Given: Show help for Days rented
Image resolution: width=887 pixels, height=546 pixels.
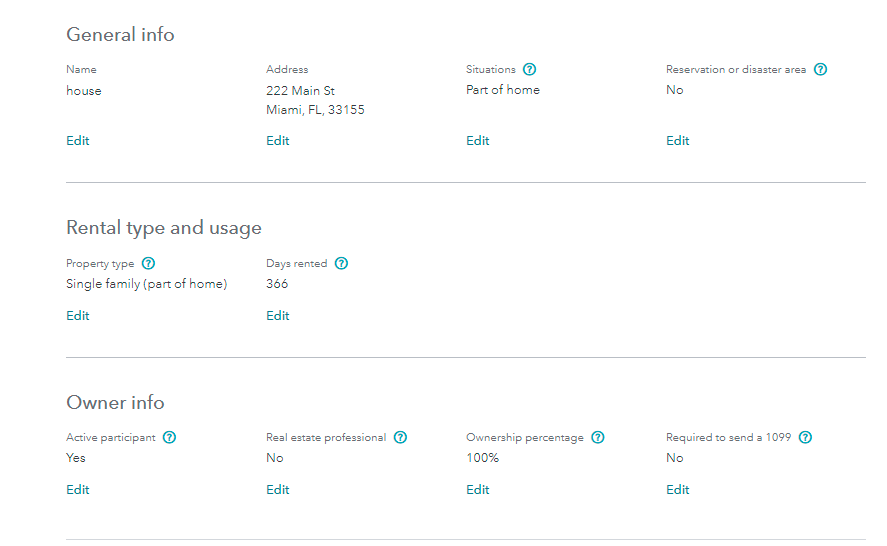Looking at the screenshot, I should pyautogui.click(x=341, y=264).
